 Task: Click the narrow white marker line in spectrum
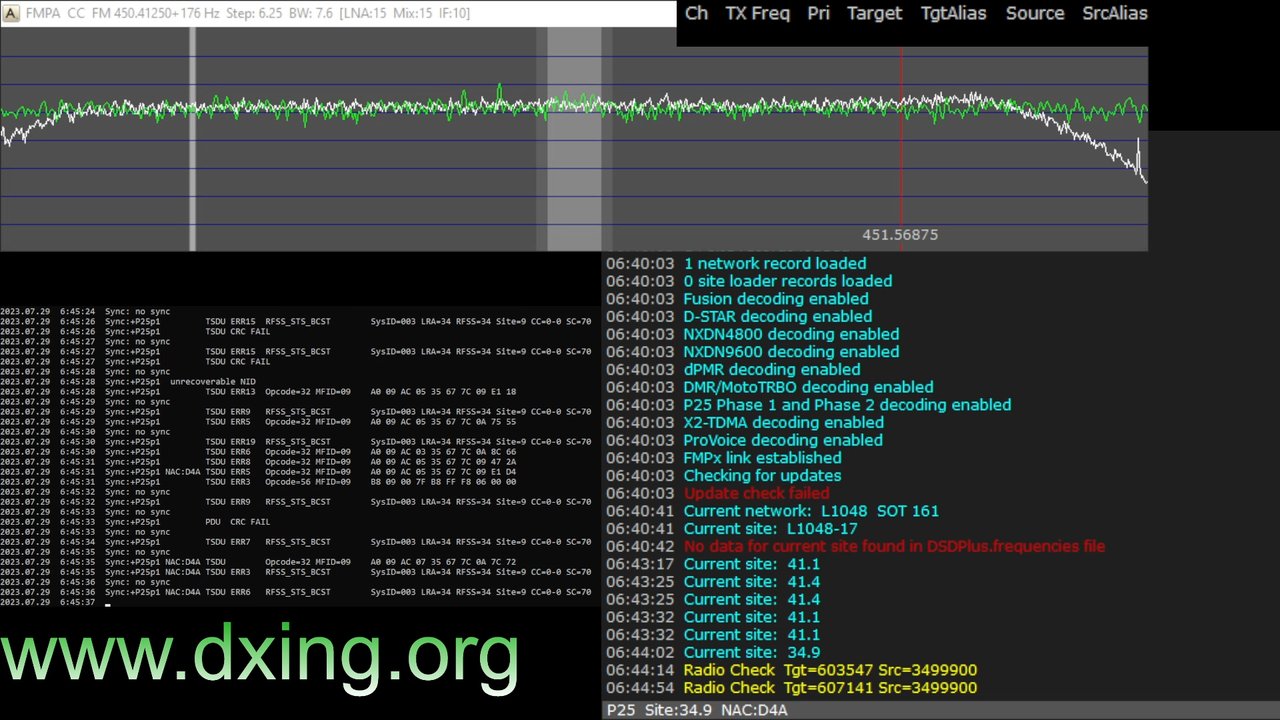pos(193,139)
